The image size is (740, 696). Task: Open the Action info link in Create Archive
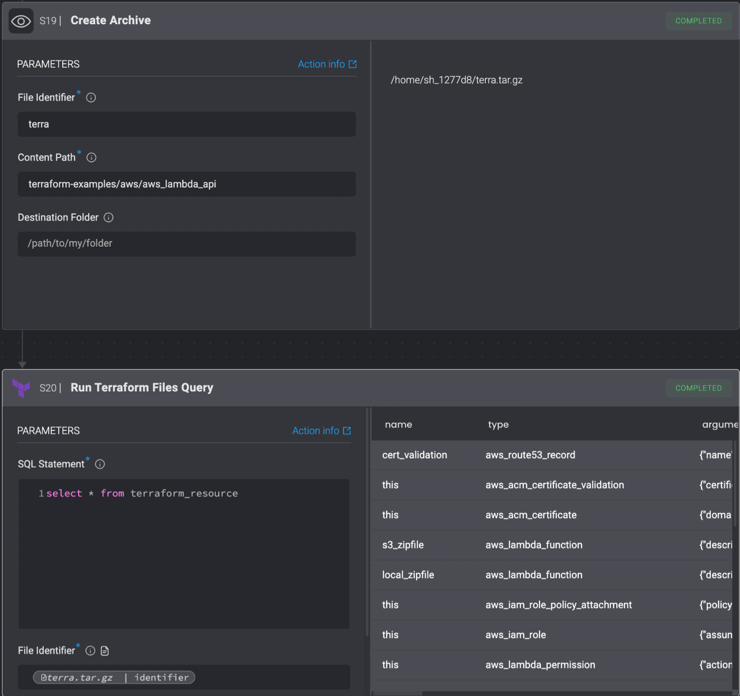pyautogui.click(x=321, y=64)
